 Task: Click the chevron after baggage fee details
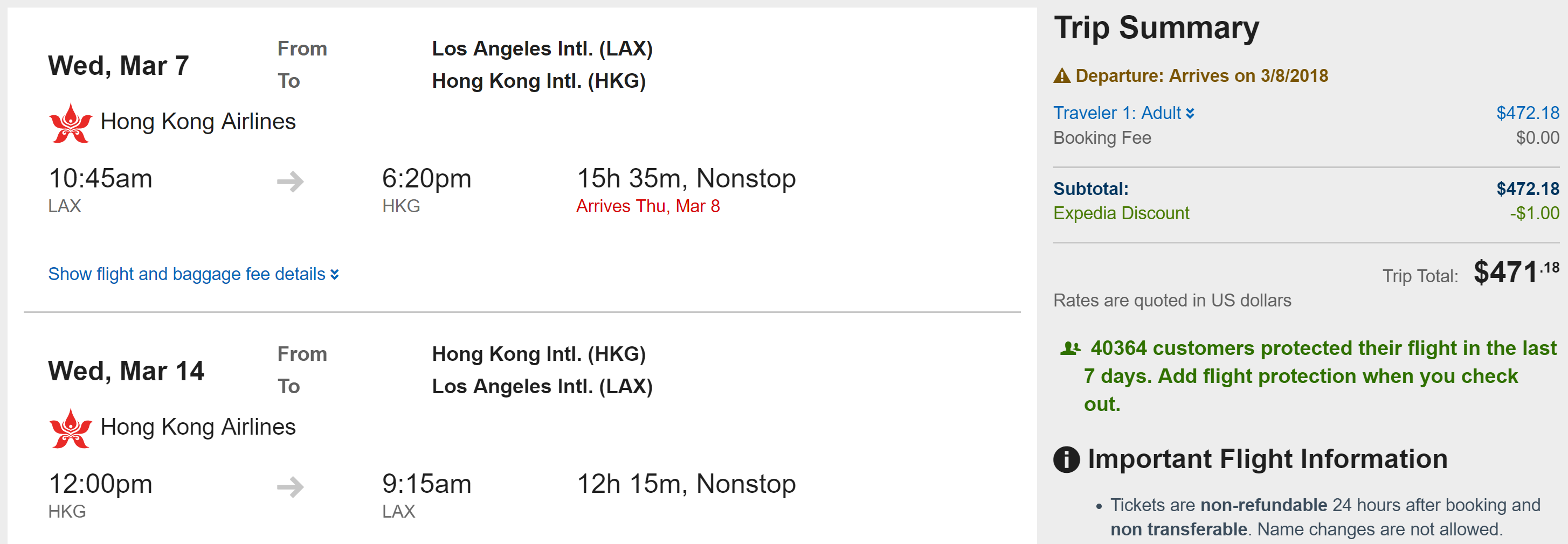coord(335,275)
